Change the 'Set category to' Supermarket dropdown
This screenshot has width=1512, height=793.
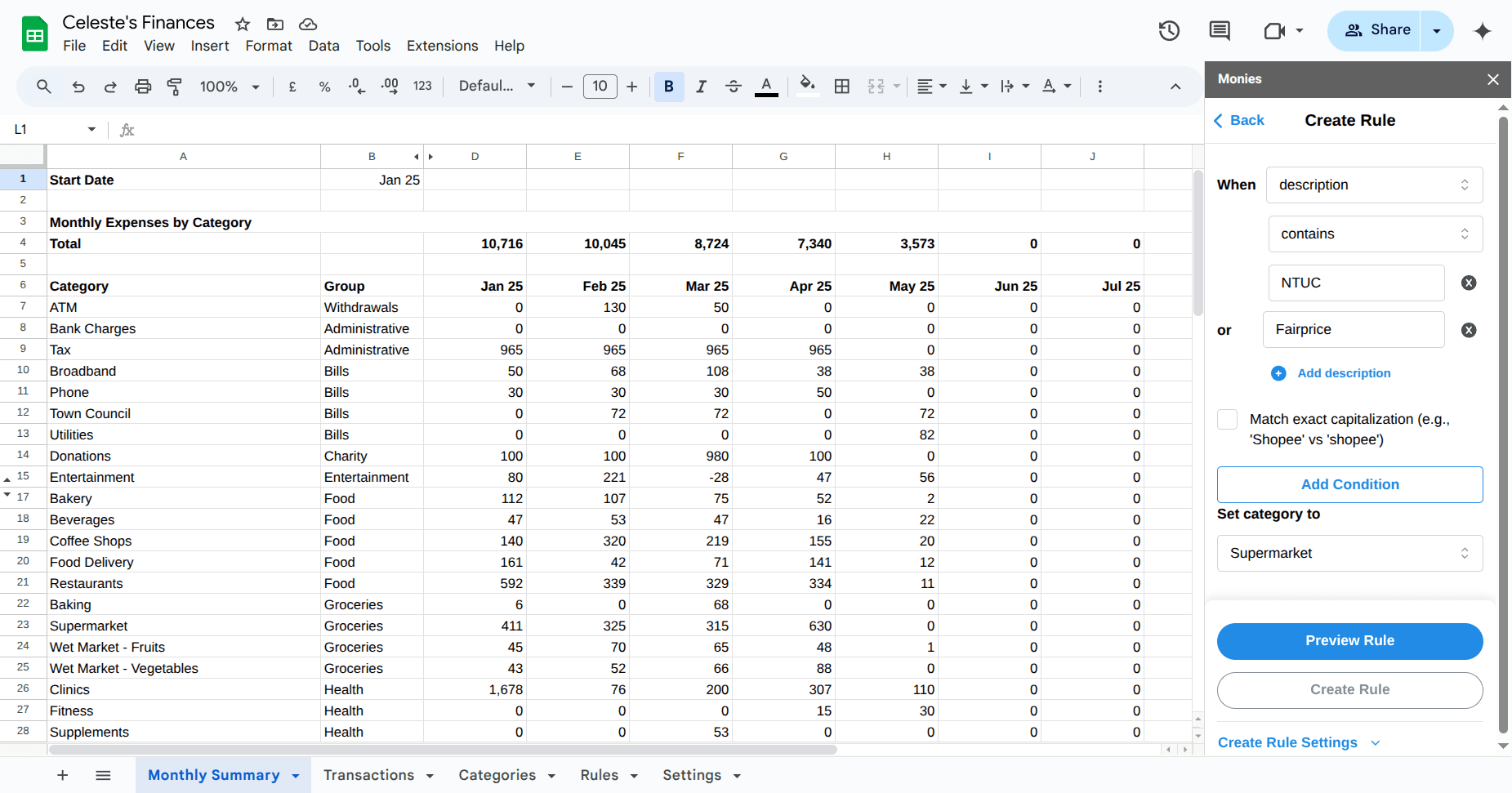pos(1349,553)
